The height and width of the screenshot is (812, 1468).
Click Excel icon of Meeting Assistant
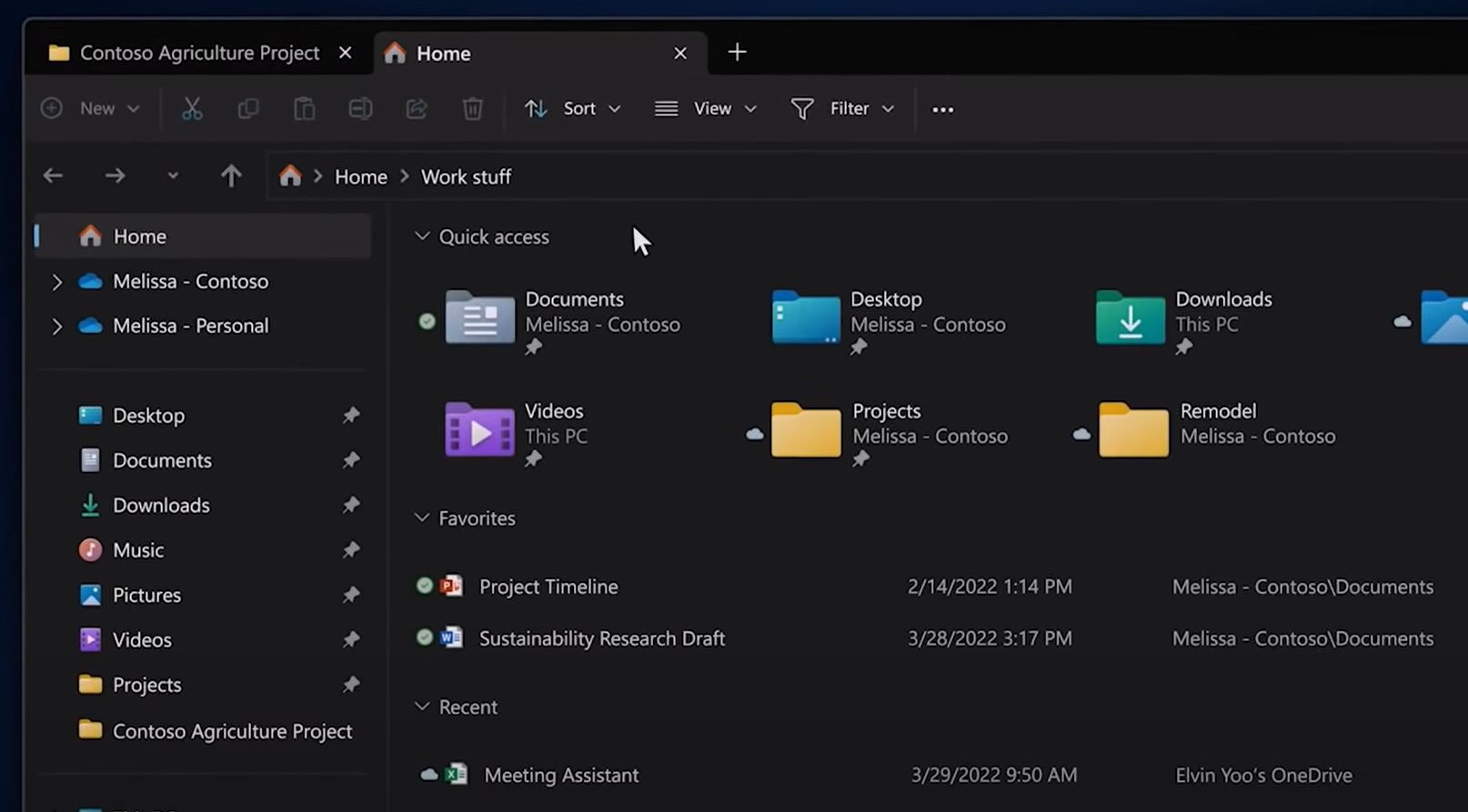tap(457, 775)
